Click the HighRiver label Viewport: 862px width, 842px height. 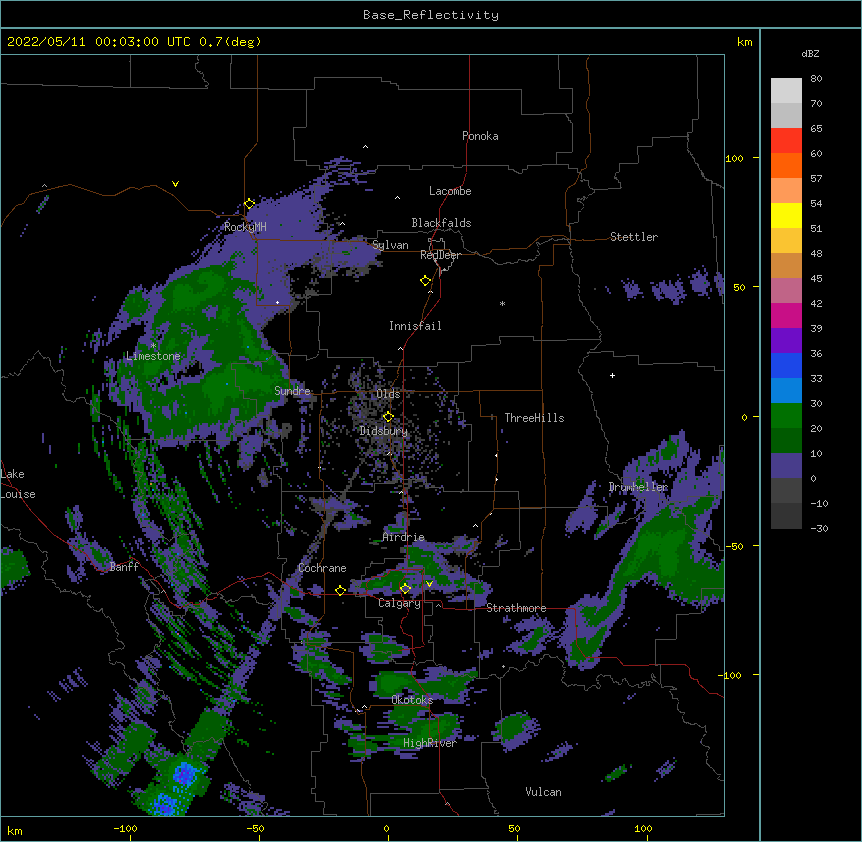(x=430, y=743)
